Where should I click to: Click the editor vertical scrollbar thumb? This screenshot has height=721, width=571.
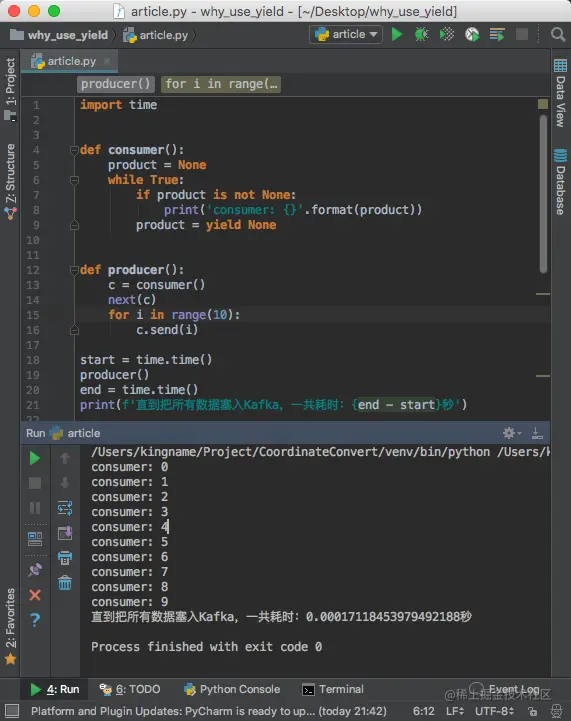pos(543,193)
